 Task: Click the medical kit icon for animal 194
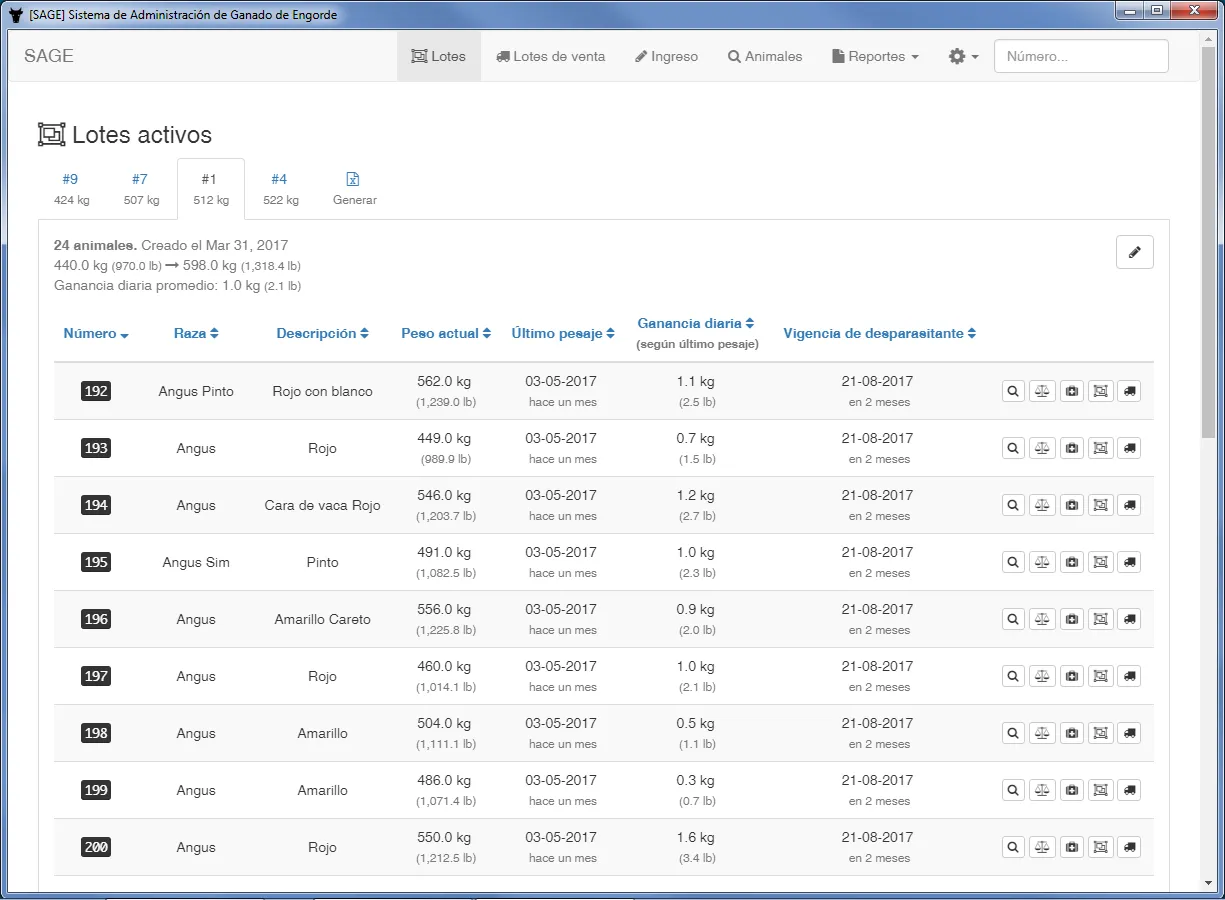pyautogui.click(x=1071, y=505)
